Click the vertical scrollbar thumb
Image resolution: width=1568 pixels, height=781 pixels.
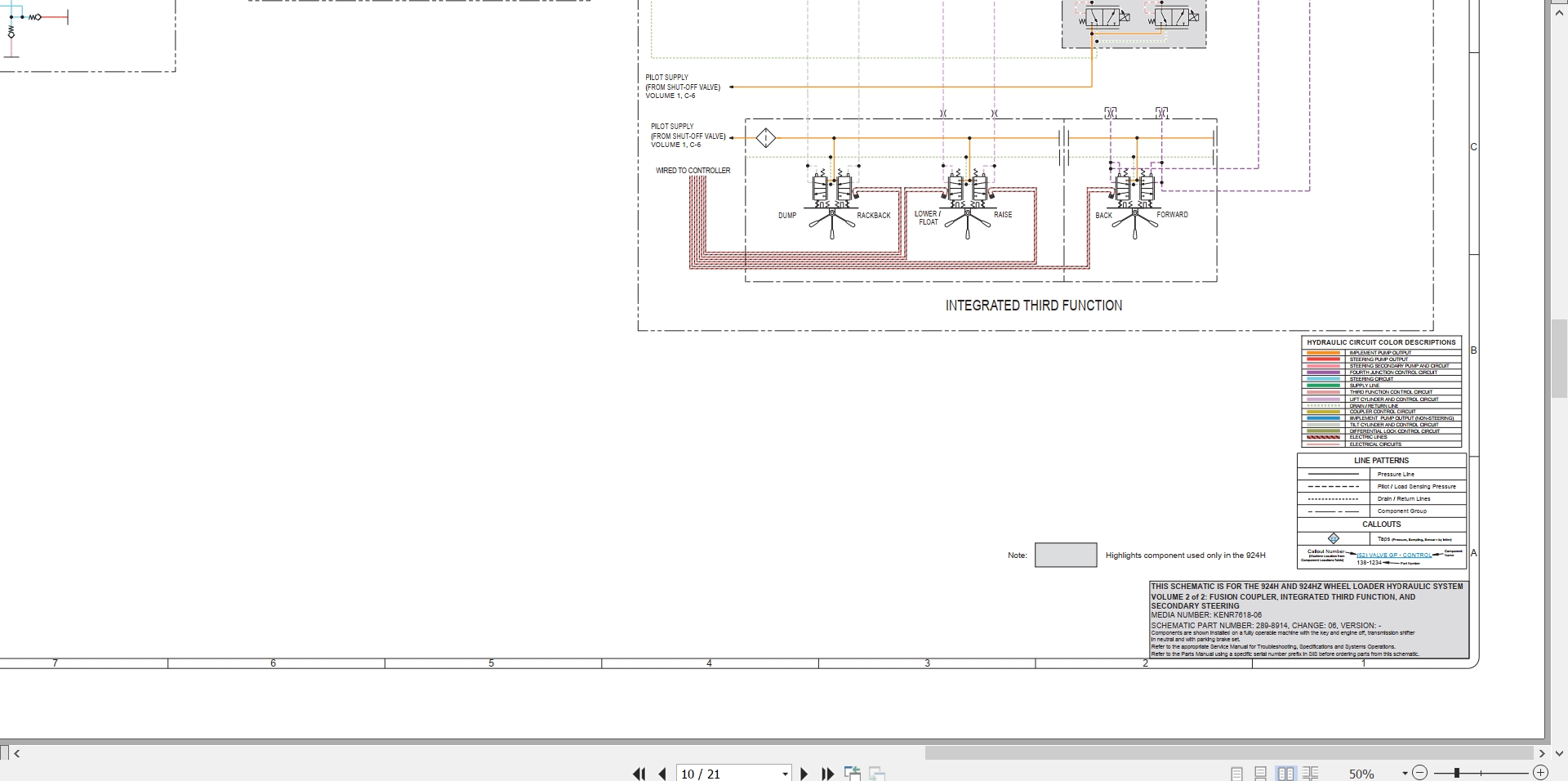[1559, 359]
